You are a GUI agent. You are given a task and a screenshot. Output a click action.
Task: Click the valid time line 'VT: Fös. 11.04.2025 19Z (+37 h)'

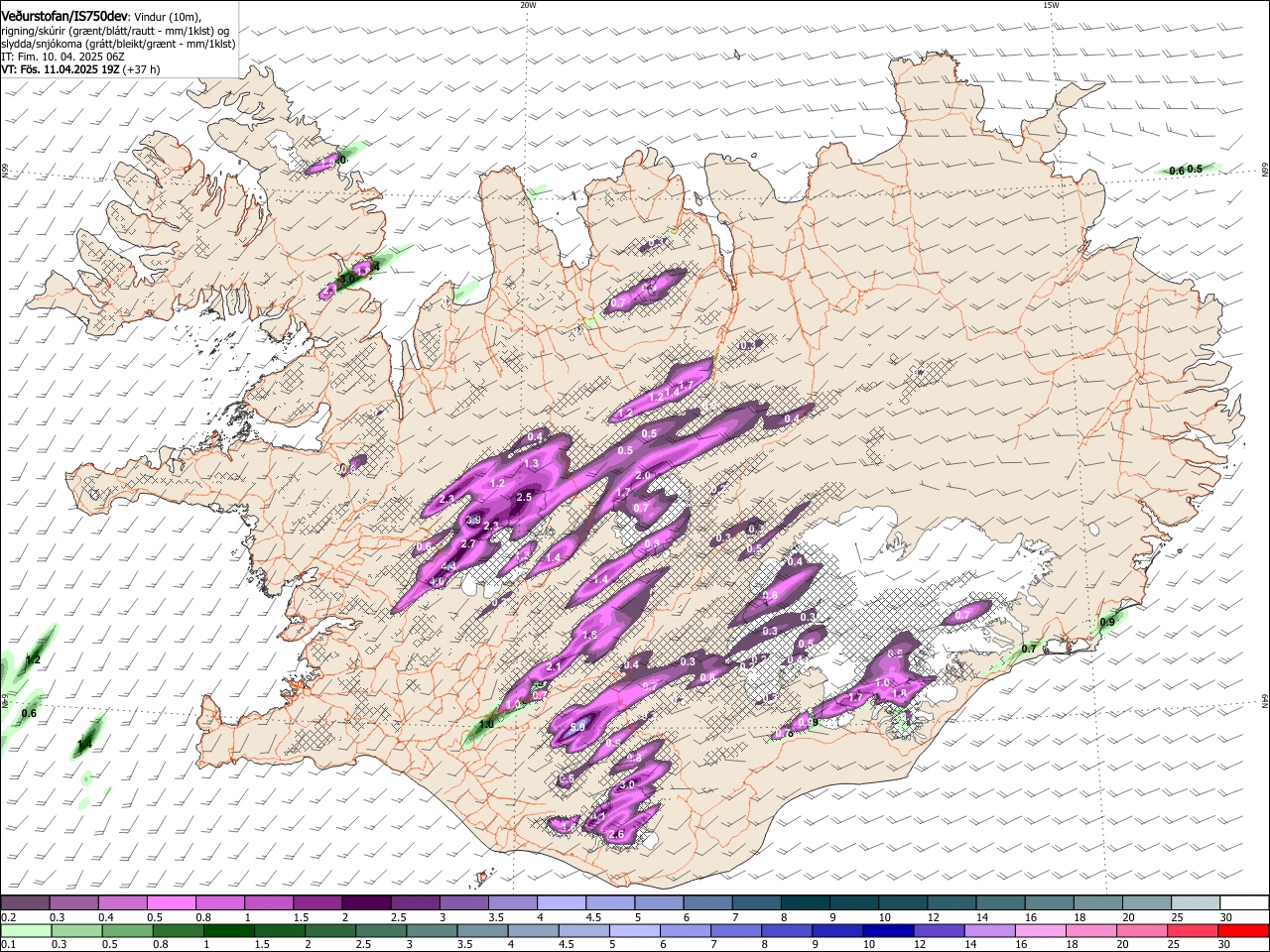(80, 69)
